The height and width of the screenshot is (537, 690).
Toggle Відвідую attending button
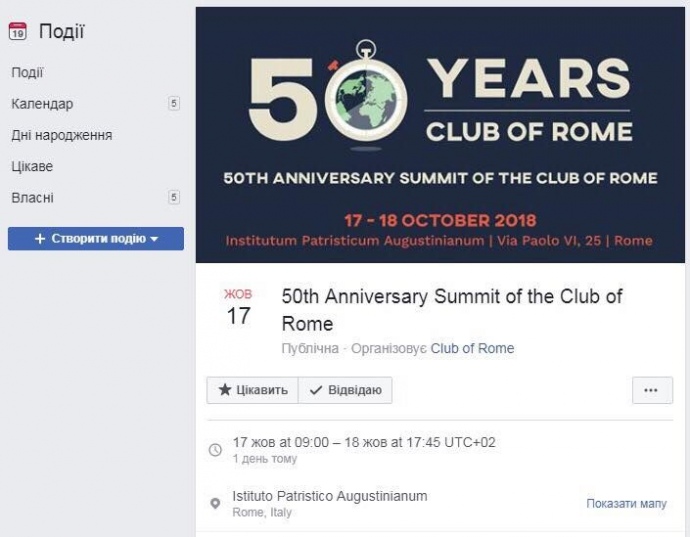coord(346,390)
